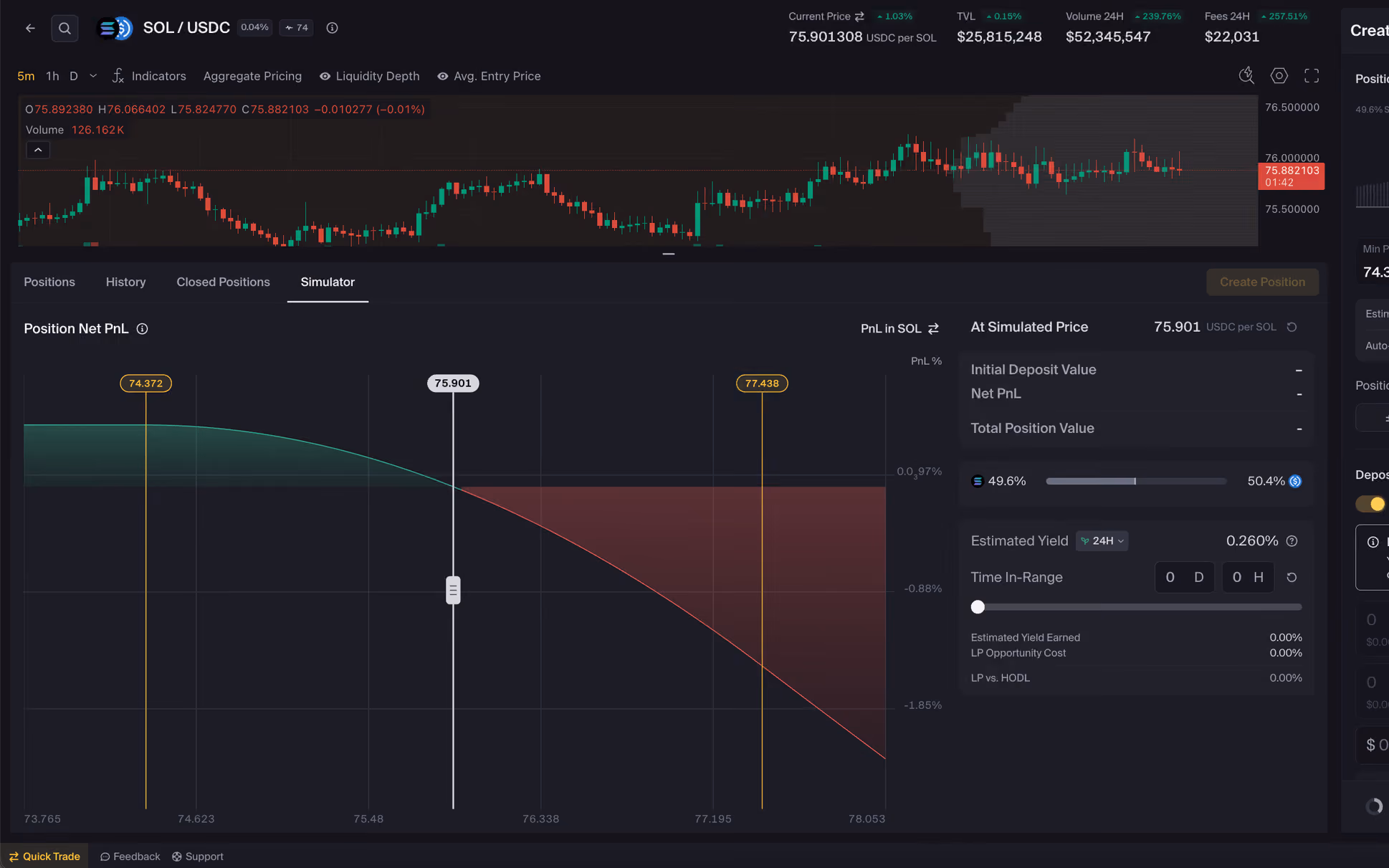Click the chart panel resize handle bar
Screen dimensions: 1389x868
pyautogui.click(x=669, y=254)
